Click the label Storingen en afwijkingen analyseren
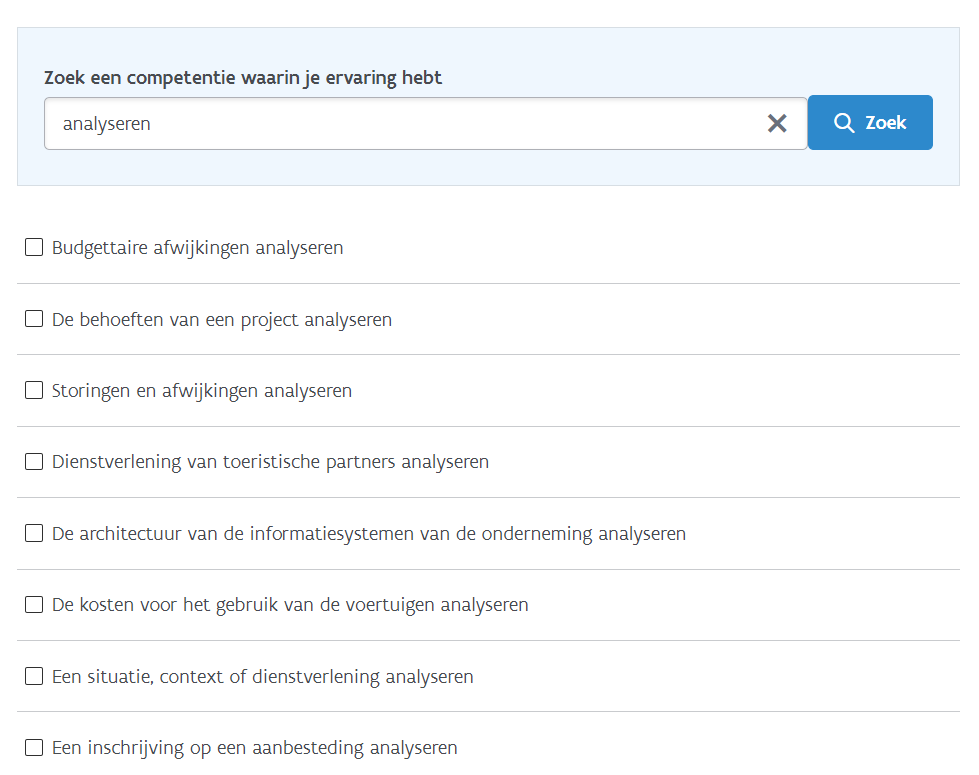 (202, 391)
